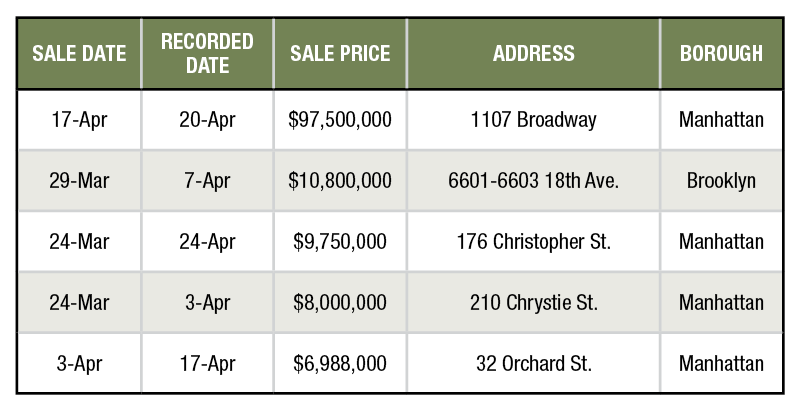Select the 29-Mar sale date cell

[x=79, y=181]
